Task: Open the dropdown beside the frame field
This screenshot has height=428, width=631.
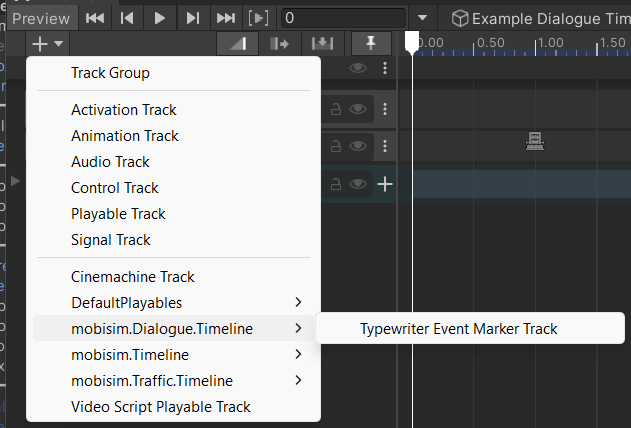Action: tap(422, 18)
